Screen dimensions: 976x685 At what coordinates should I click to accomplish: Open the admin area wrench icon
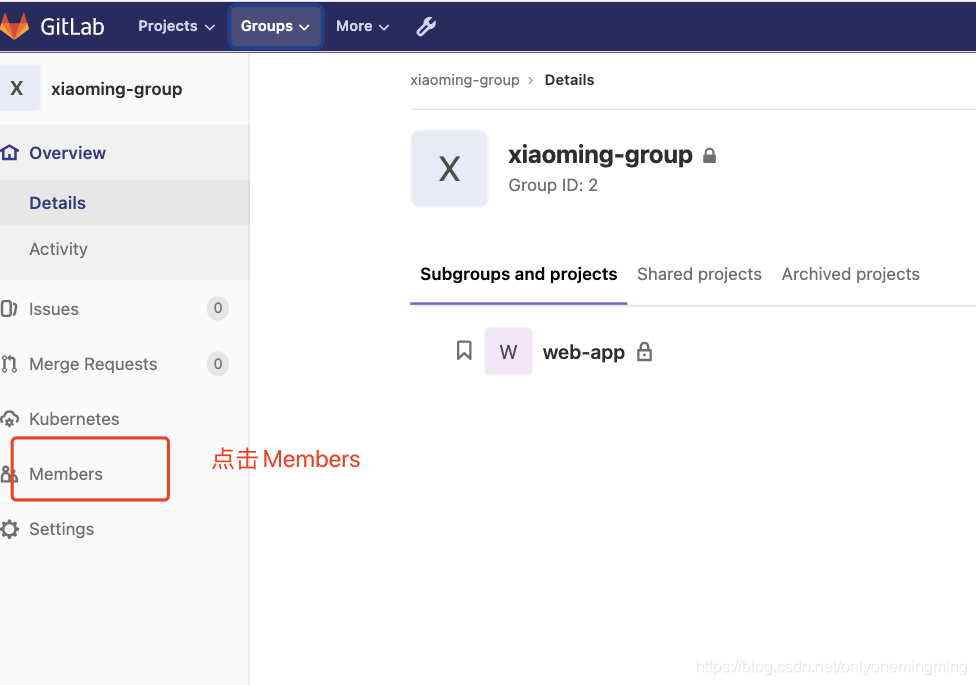pyautogui.click(x=426, y=26)
